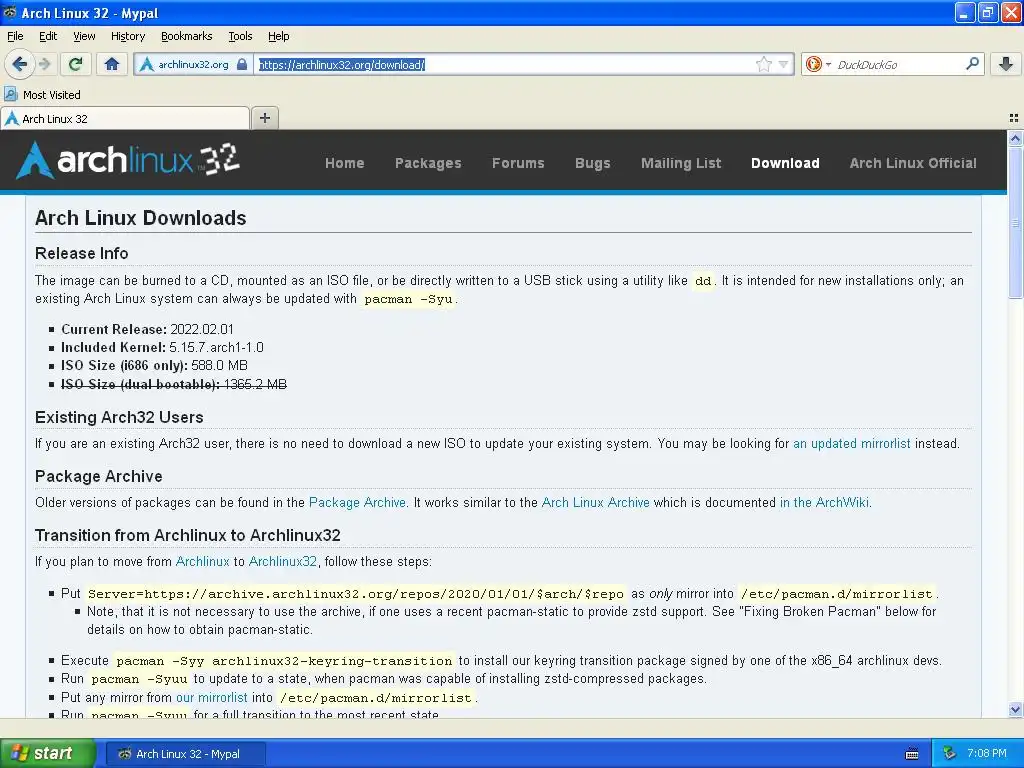Follow the 'in the ArchWiki' link
The image size is (1024, 768).
pyautogui.click(x=824, y=502)
